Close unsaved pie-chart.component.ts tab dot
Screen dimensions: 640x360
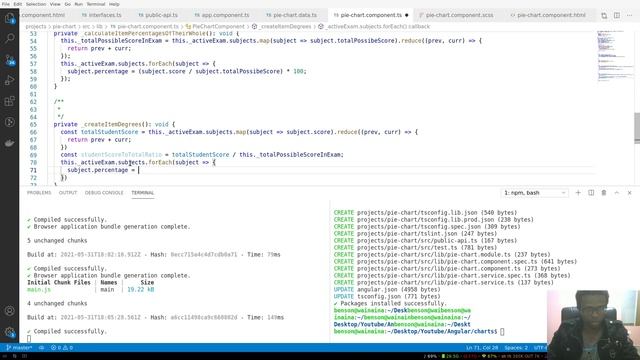(407, 15)
